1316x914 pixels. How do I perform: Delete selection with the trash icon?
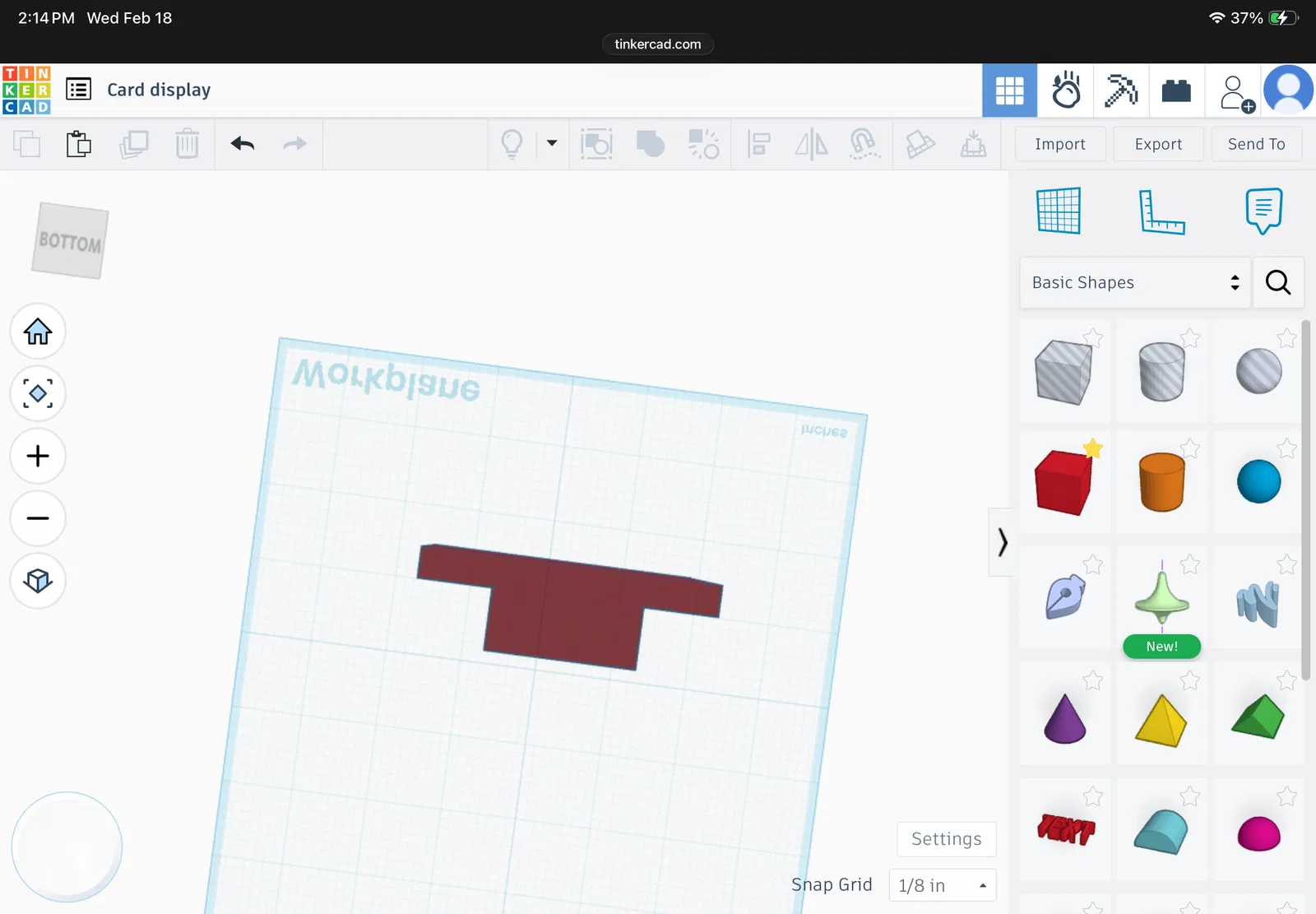coord(188,144)
